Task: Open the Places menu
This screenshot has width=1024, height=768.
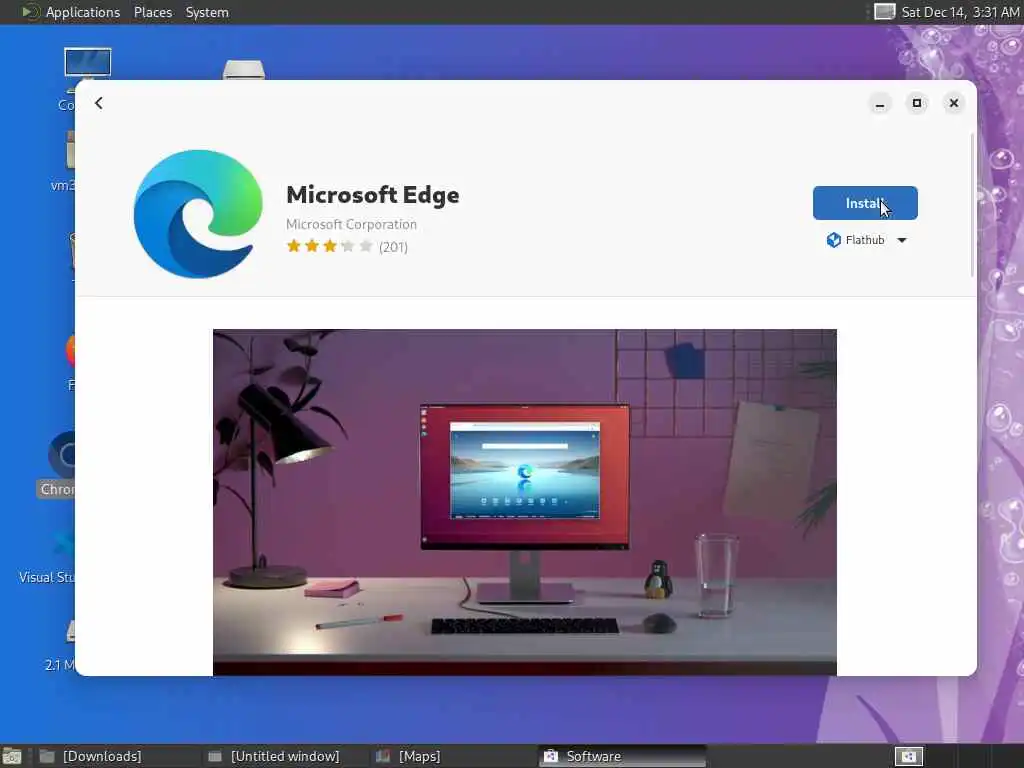Action: tap(153, 12)
